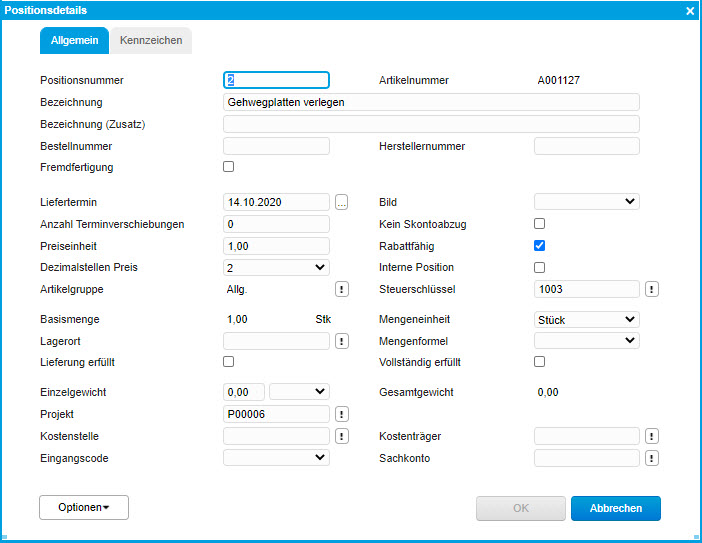
Task: Open Kostenstelle lookup icon
Action: [341, 436]
